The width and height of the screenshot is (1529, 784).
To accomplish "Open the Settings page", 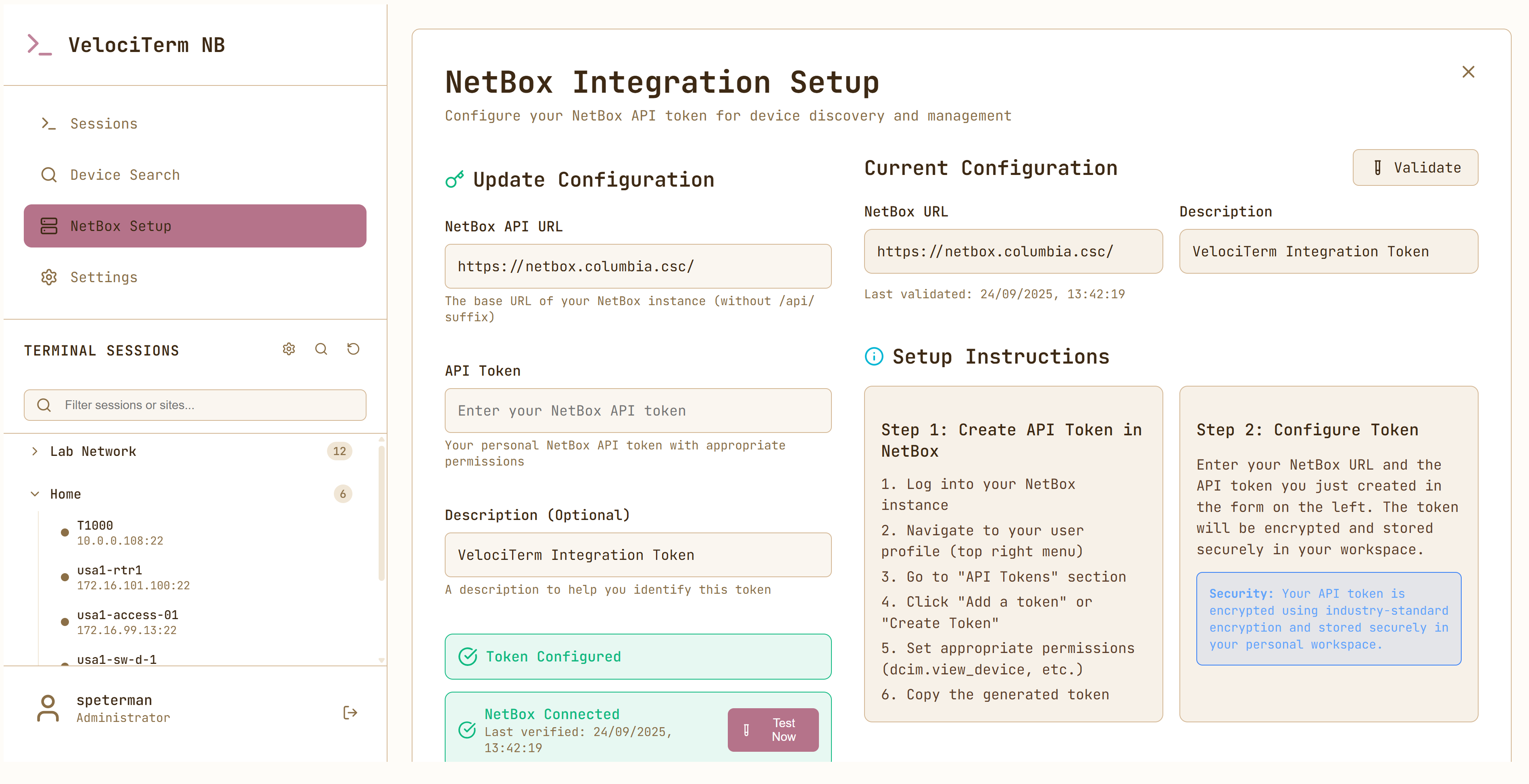I will coord(104,277).
